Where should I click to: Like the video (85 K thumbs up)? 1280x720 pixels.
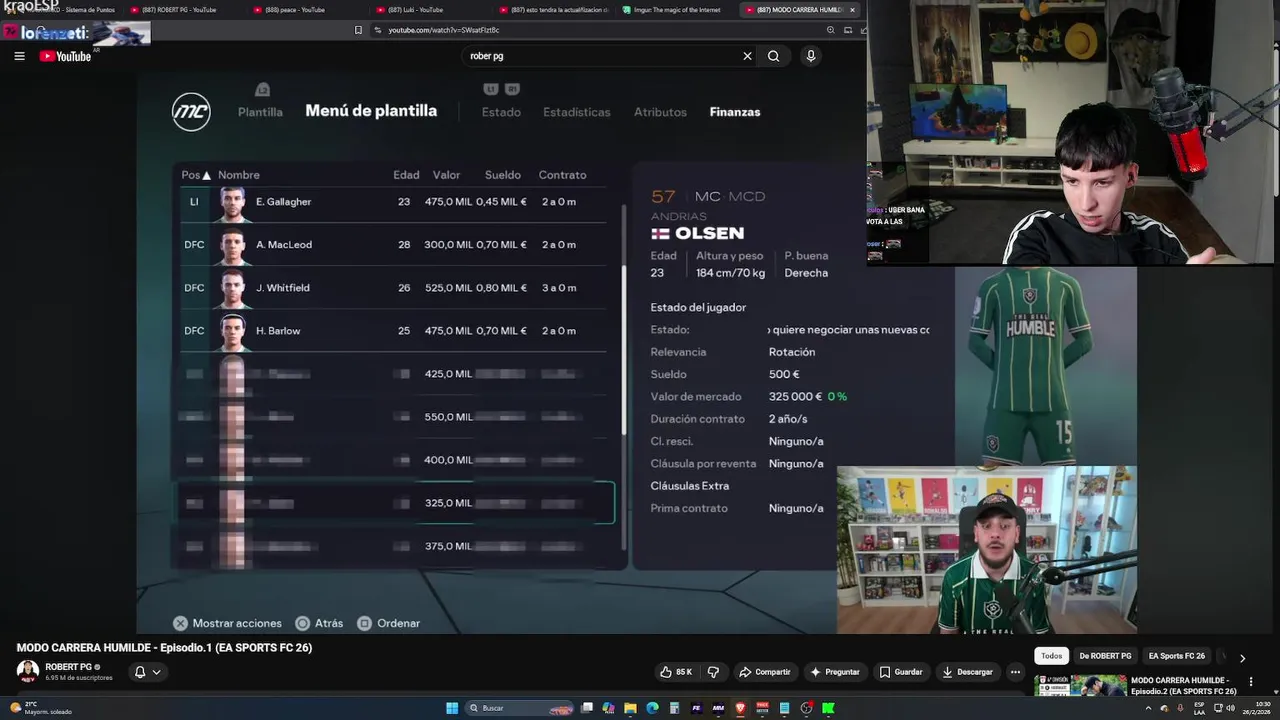676,672
